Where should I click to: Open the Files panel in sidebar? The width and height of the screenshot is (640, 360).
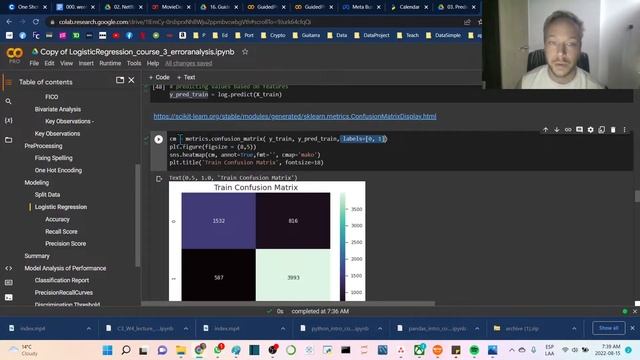pos(8,140)
